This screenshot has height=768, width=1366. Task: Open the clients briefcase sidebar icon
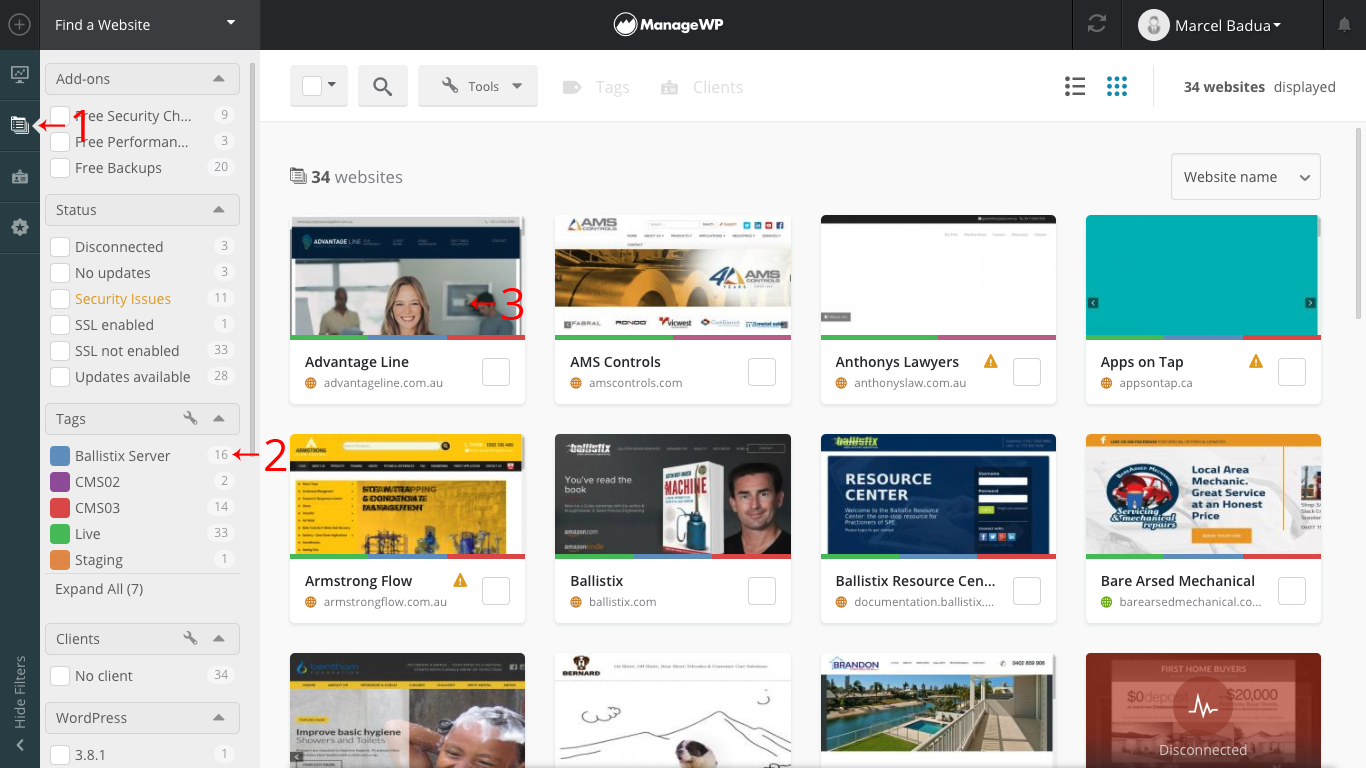[19, 176]
